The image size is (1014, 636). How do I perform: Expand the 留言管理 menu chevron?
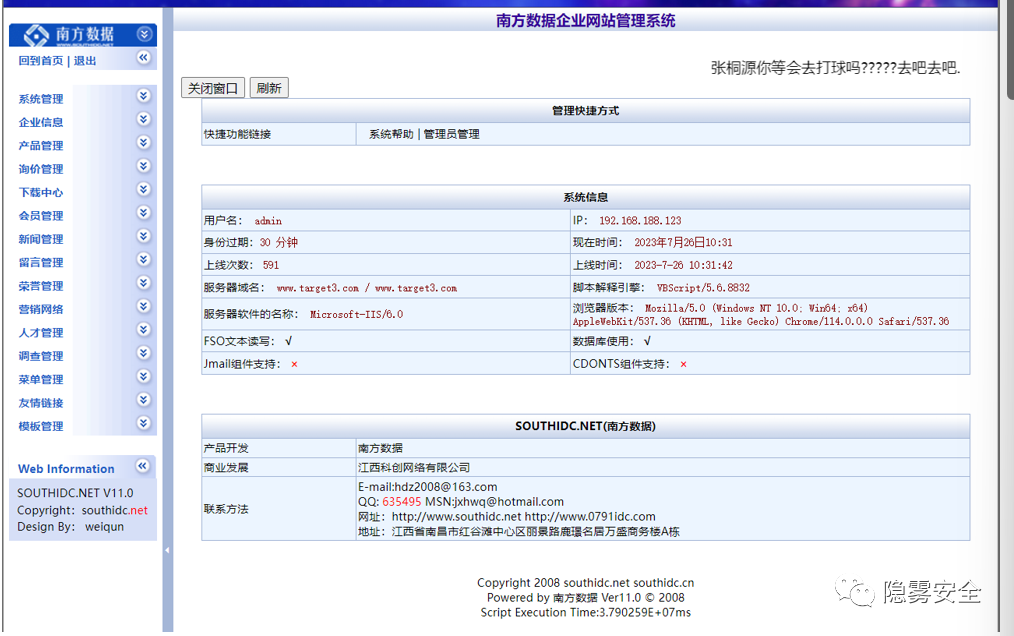tap(144, 259)
